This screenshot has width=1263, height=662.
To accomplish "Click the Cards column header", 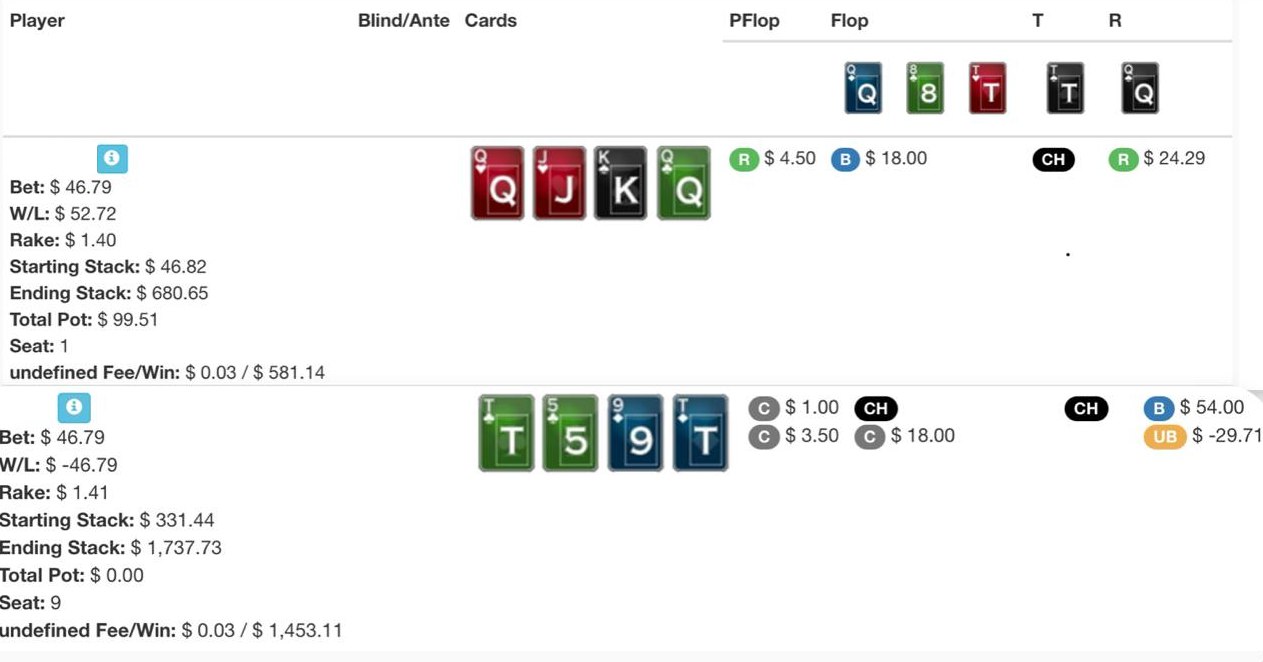I will click(491, 21).
